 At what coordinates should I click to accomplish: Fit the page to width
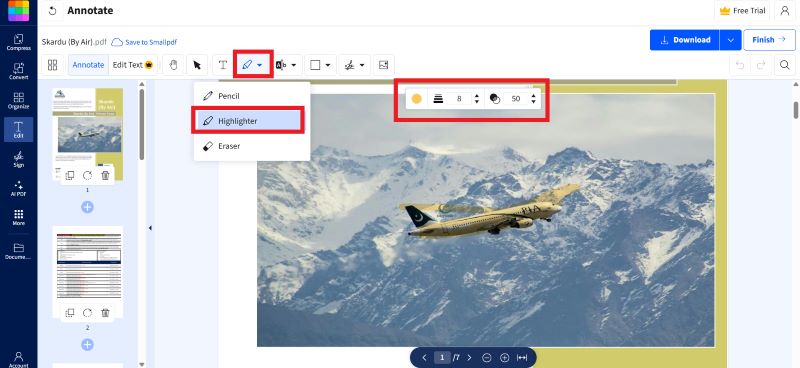point(522,358)
